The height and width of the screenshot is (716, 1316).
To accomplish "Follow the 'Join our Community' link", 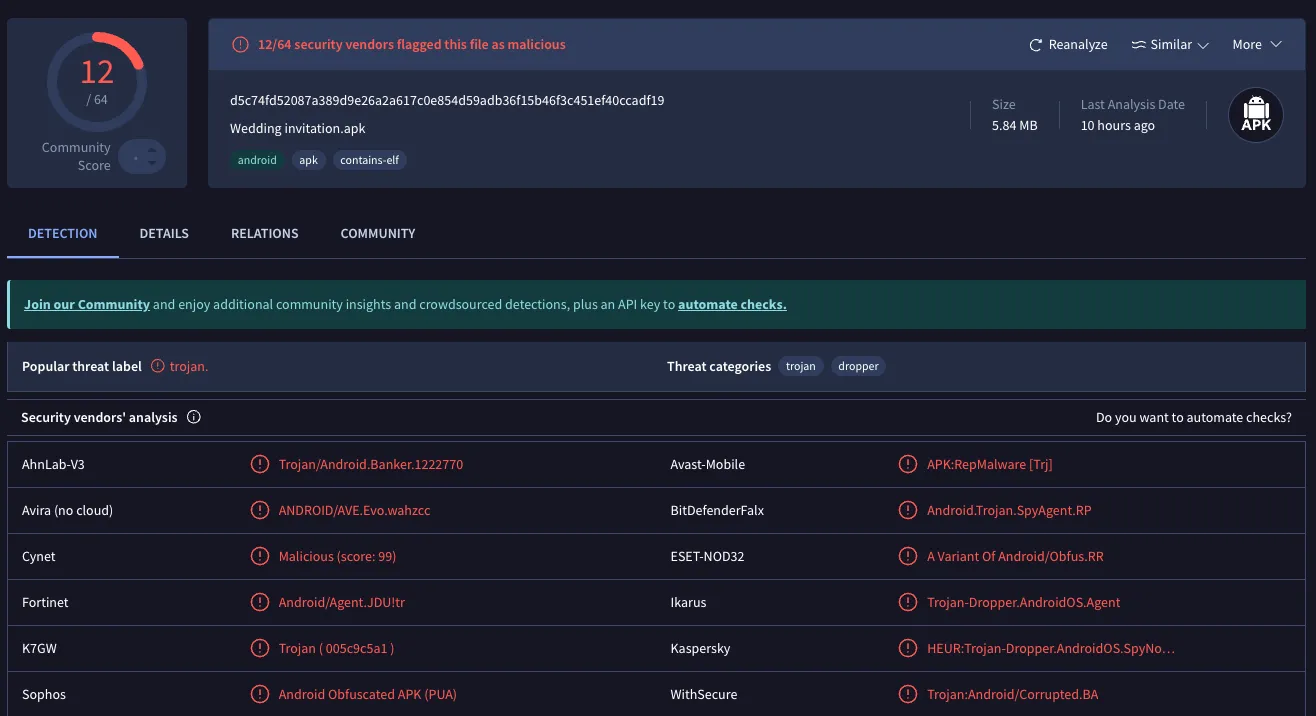I will (87, 305).
